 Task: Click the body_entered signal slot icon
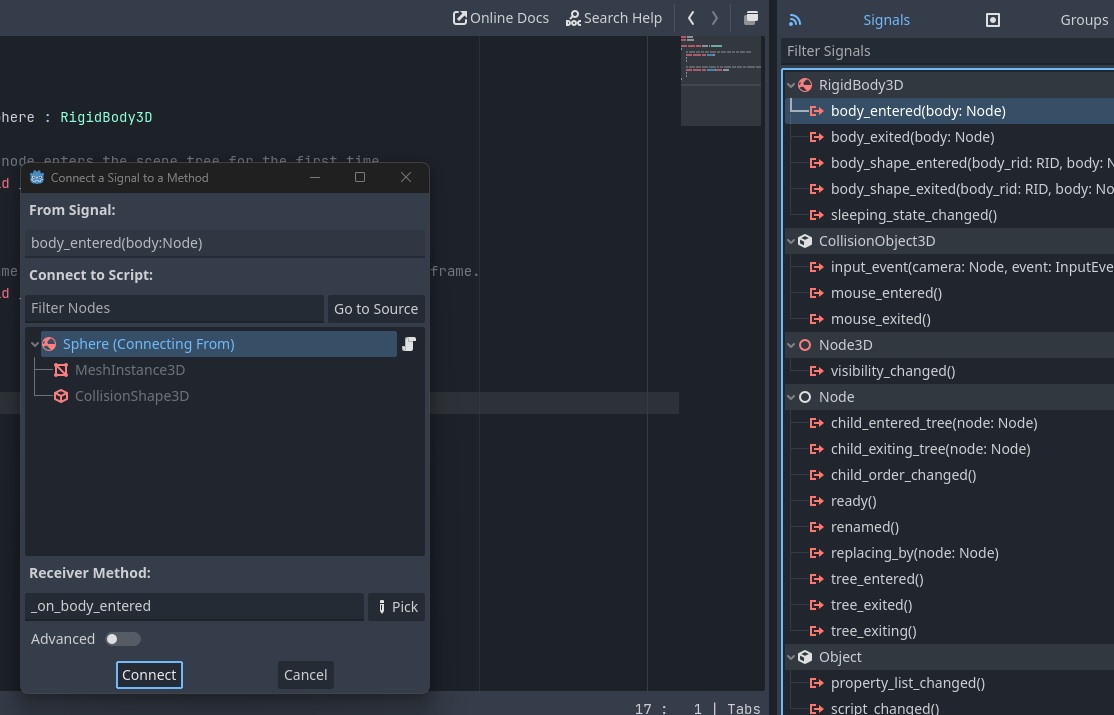(x=816, y=111)
